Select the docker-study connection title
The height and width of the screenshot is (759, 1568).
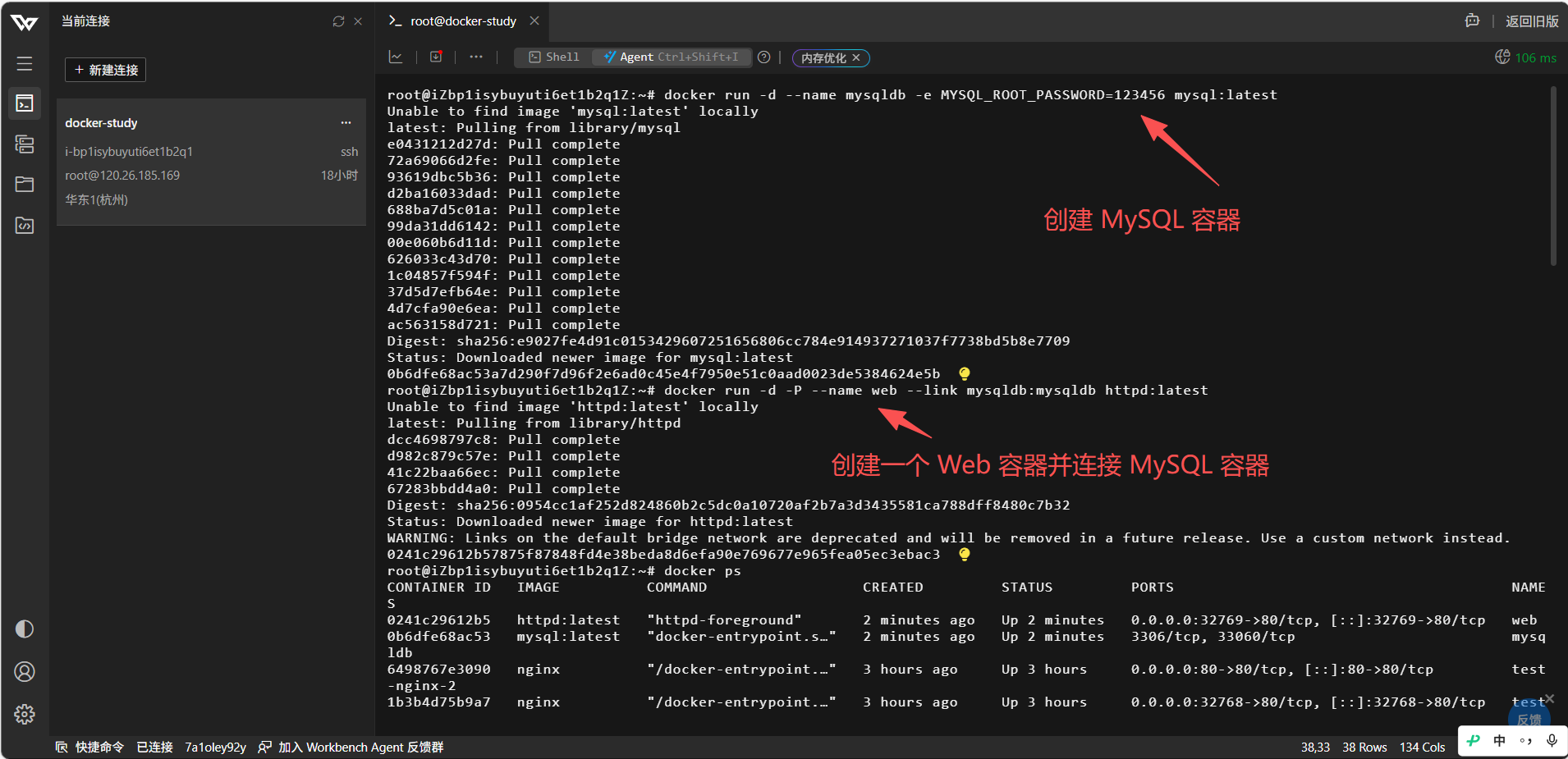pos(101,123)
